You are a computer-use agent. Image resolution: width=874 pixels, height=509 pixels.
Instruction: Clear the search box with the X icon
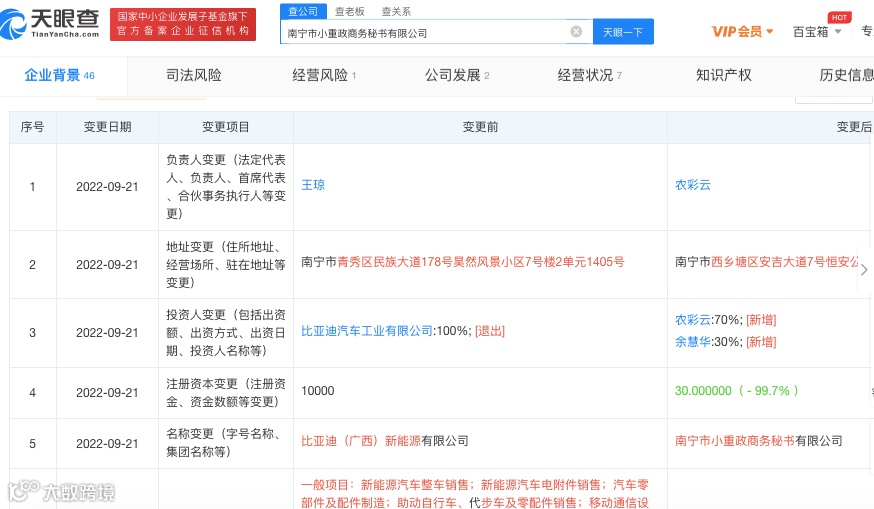(x=576, y=32)
